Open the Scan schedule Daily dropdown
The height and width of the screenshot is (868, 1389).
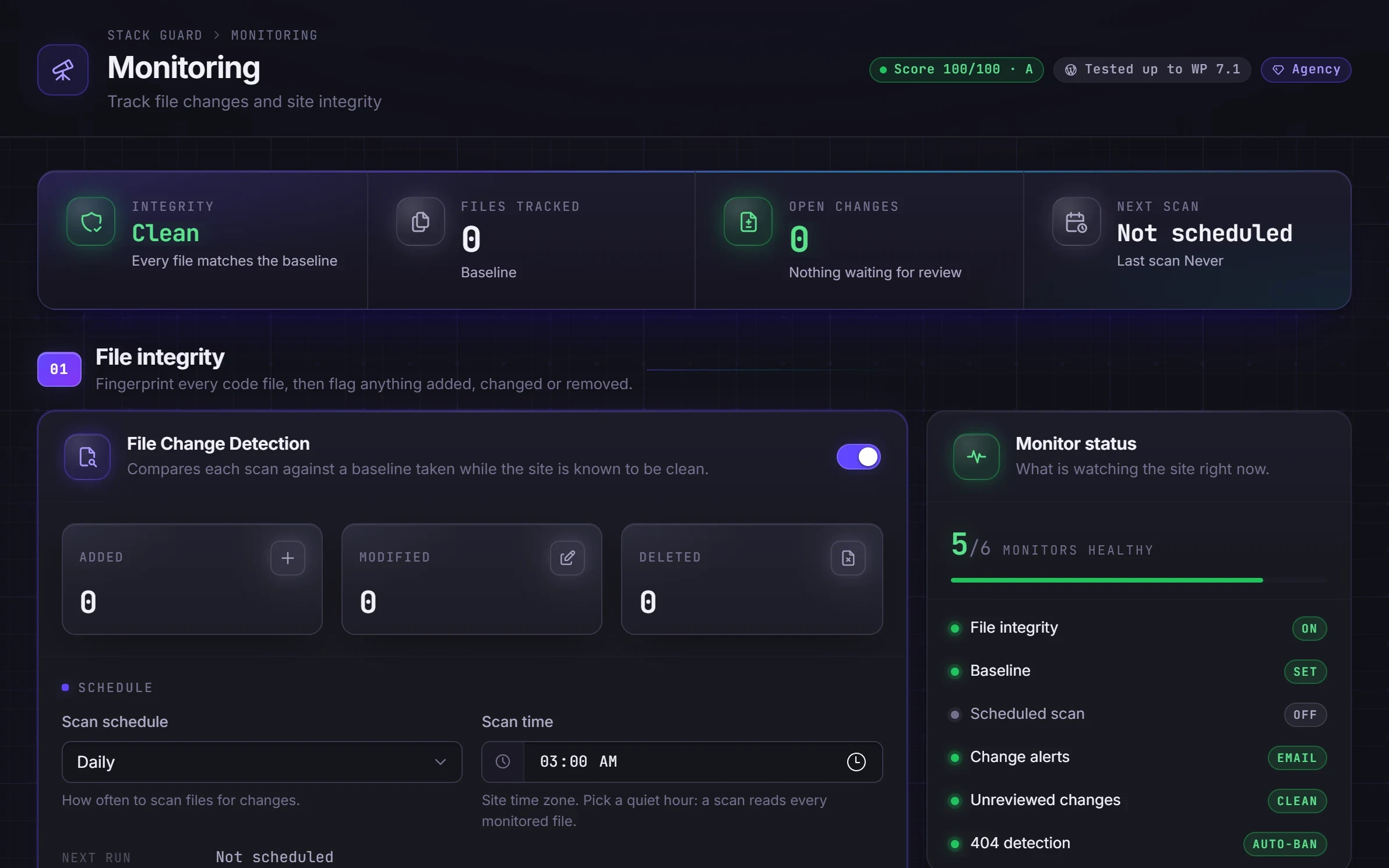pos(262,762)
